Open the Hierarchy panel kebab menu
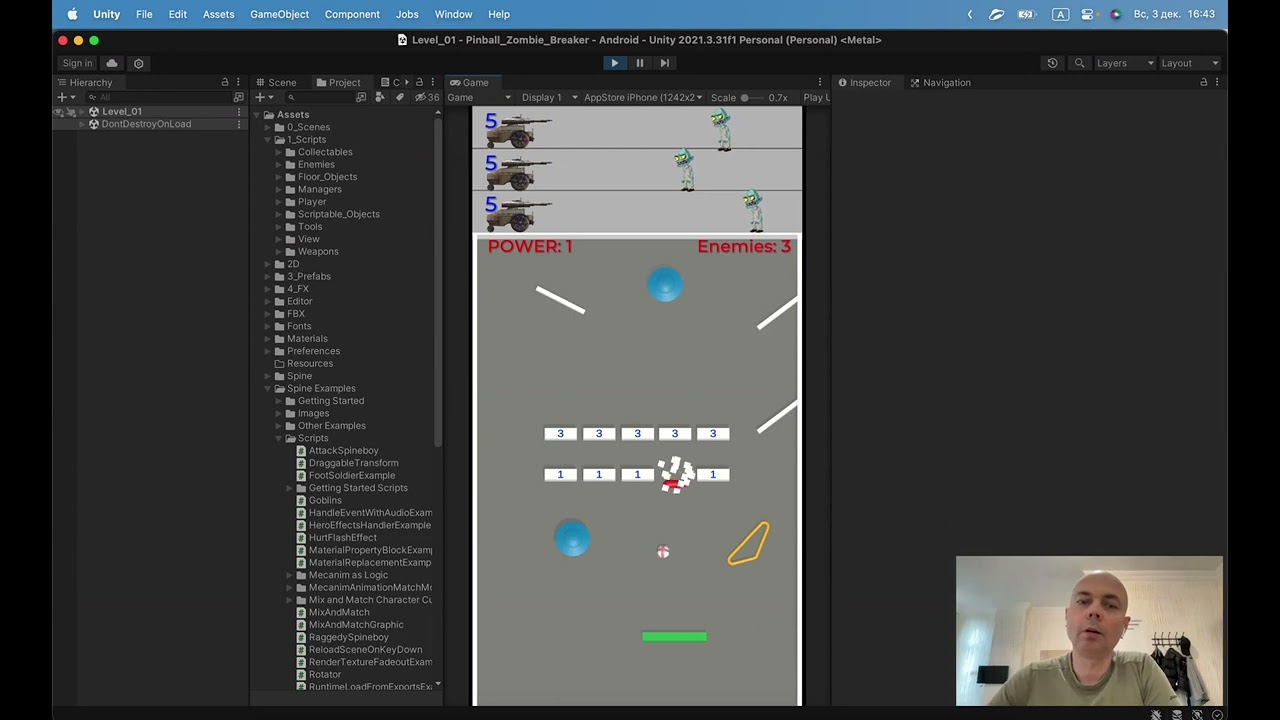1280x720 pixels. [x=238, y=82]
